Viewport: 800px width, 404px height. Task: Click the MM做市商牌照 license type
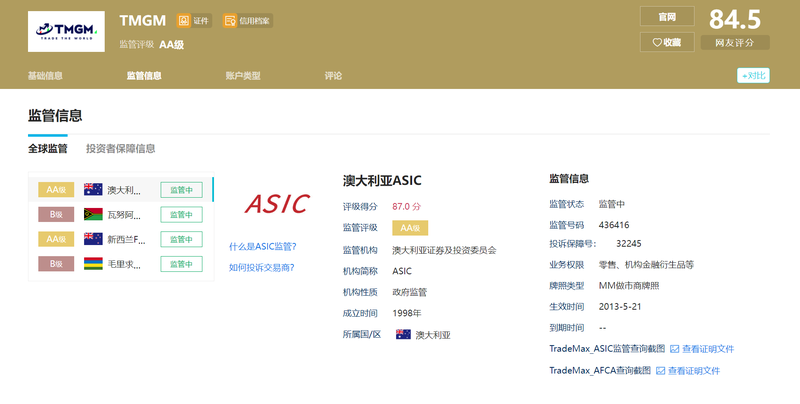[x=629, y=286]
